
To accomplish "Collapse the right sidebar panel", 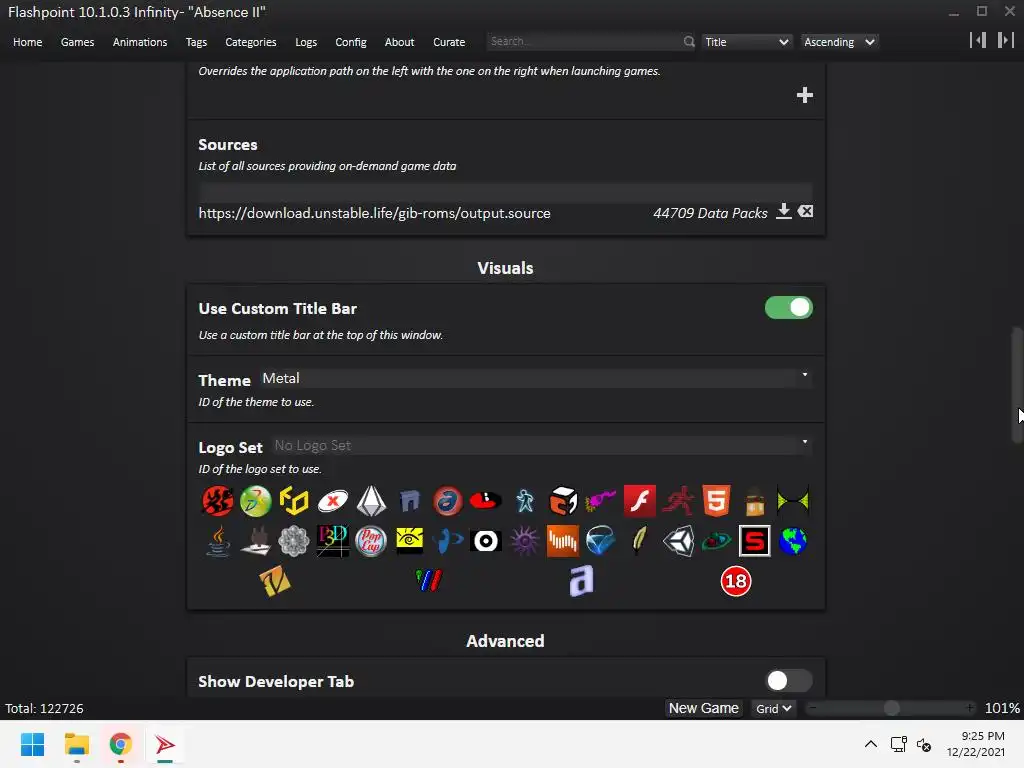I will pyautogui.click(x=1006, y=40).
